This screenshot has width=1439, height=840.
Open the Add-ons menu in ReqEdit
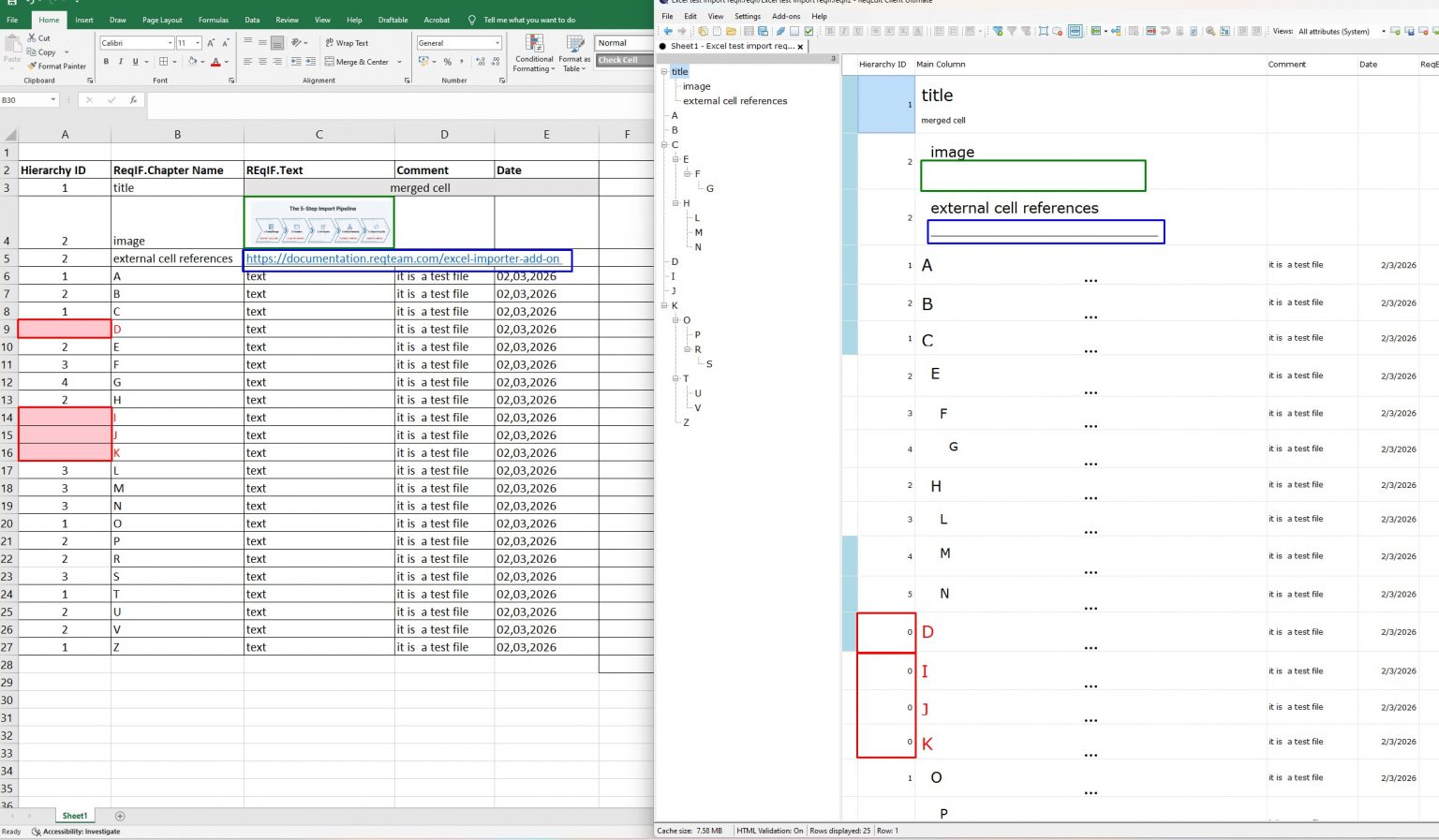coord(786,16)
